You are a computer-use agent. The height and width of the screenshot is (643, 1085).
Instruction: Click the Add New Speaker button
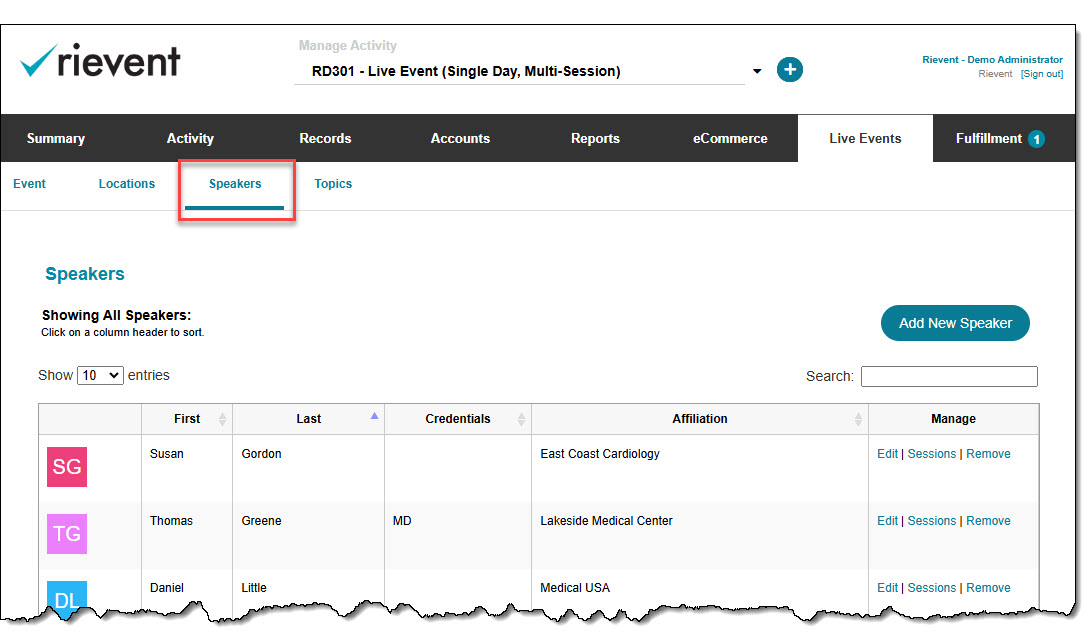coord(955,323)
